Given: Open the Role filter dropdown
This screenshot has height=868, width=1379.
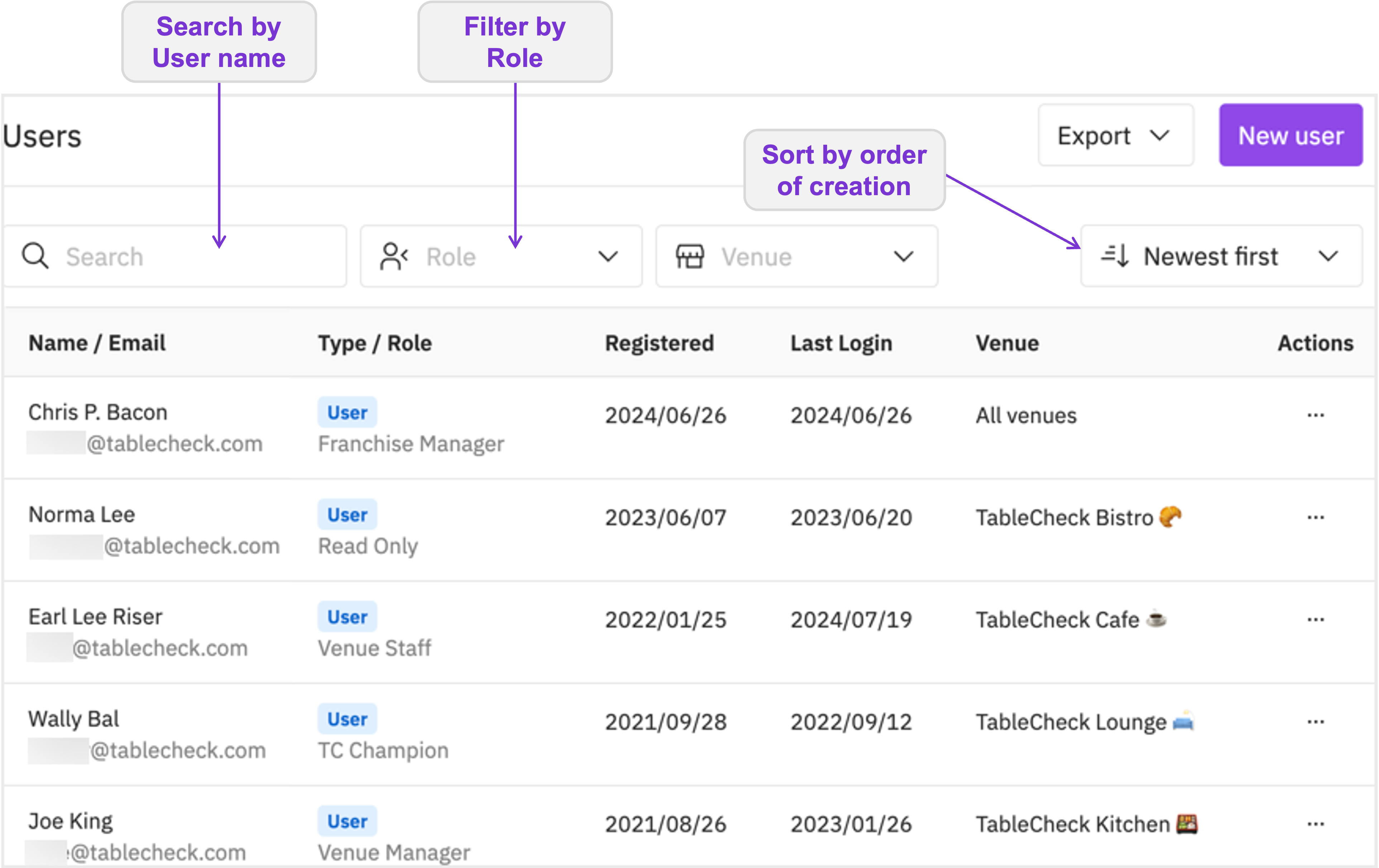Looking at the screenshot, I should (501, 256).
